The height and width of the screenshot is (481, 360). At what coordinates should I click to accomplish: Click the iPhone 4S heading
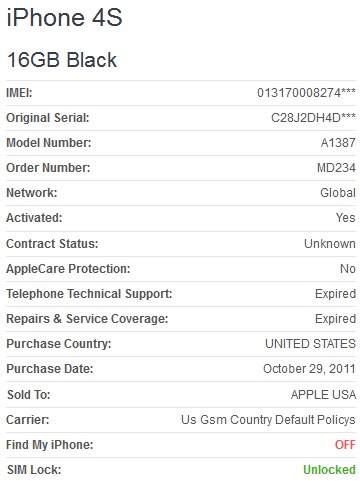[x=65, y=17]
